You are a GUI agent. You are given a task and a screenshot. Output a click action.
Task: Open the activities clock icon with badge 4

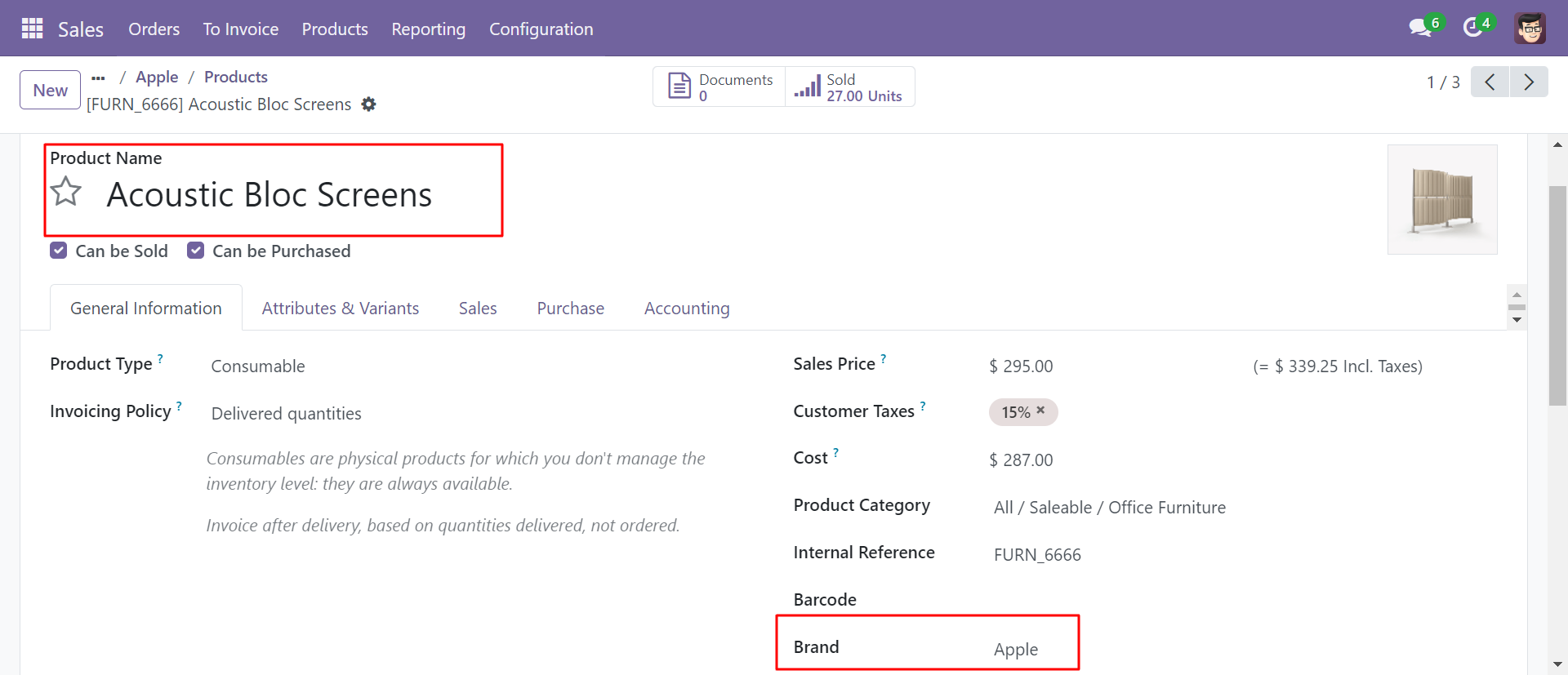1472,28
